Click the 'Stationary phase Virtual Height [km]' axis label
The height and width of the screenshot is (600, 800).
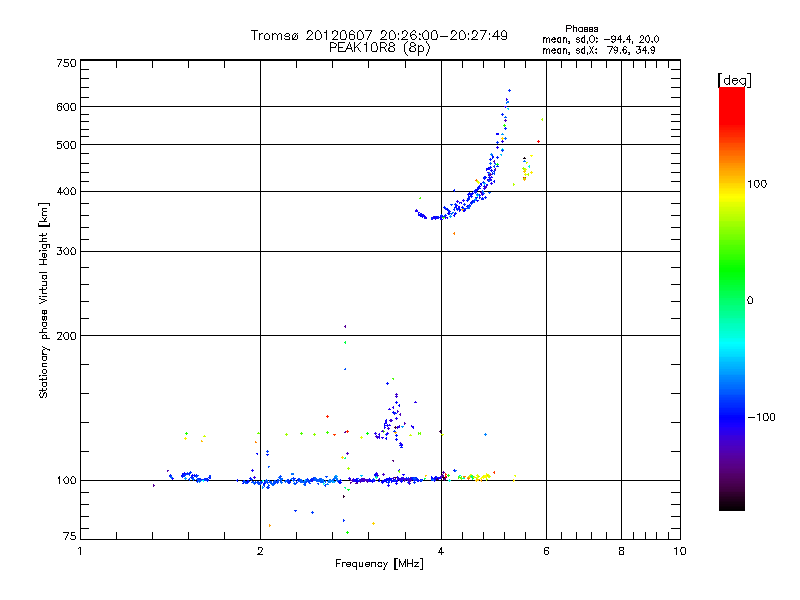point(44,301)
